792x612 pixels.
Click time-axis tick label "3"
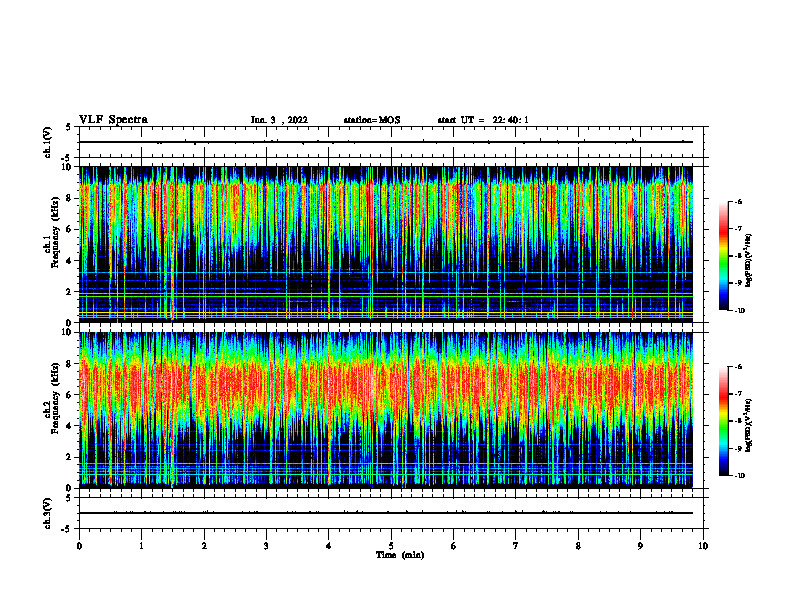(x=266, y=546)
